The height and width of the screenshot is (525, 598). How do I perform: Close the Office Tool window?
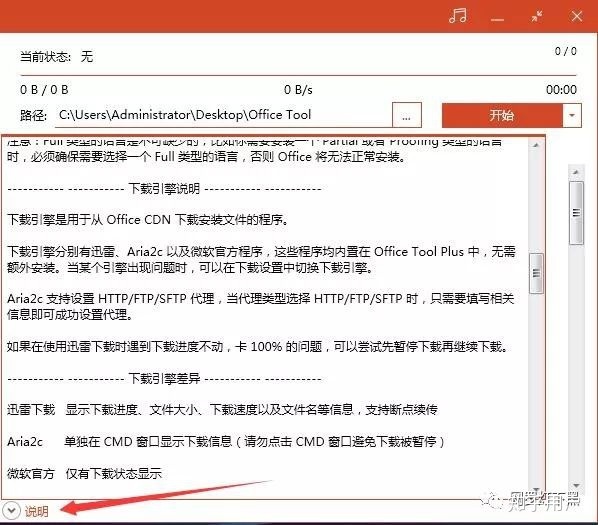pyautogui.click(x=576, y=16)
